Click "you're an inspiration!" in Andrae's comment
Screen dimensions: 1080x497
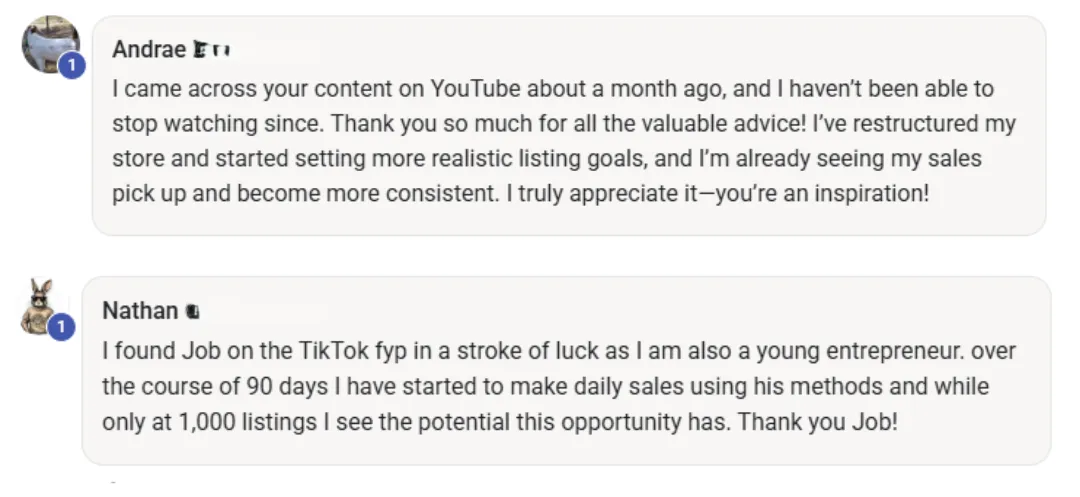click(822, 193)
